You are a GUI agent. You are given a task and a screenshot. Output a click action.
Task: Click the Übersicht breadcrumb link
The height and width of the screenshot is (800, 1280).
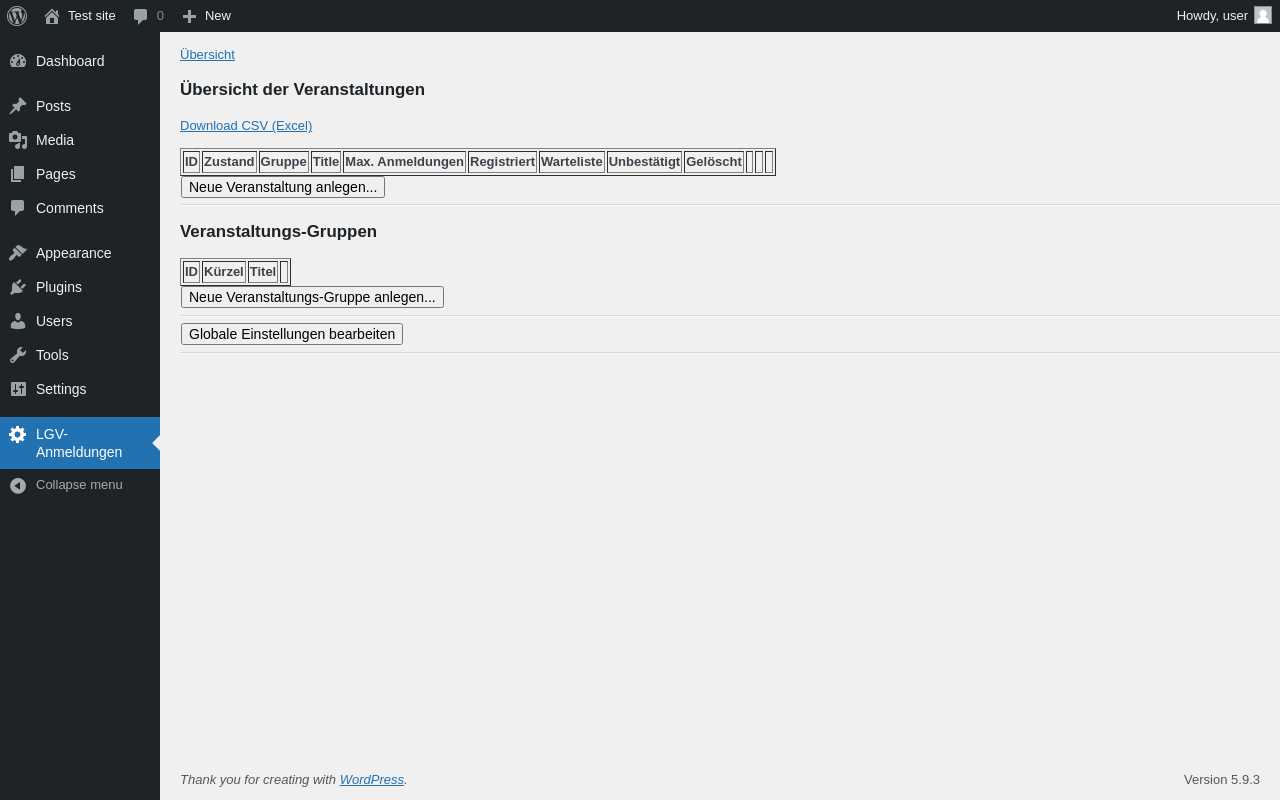coord(207,55)
